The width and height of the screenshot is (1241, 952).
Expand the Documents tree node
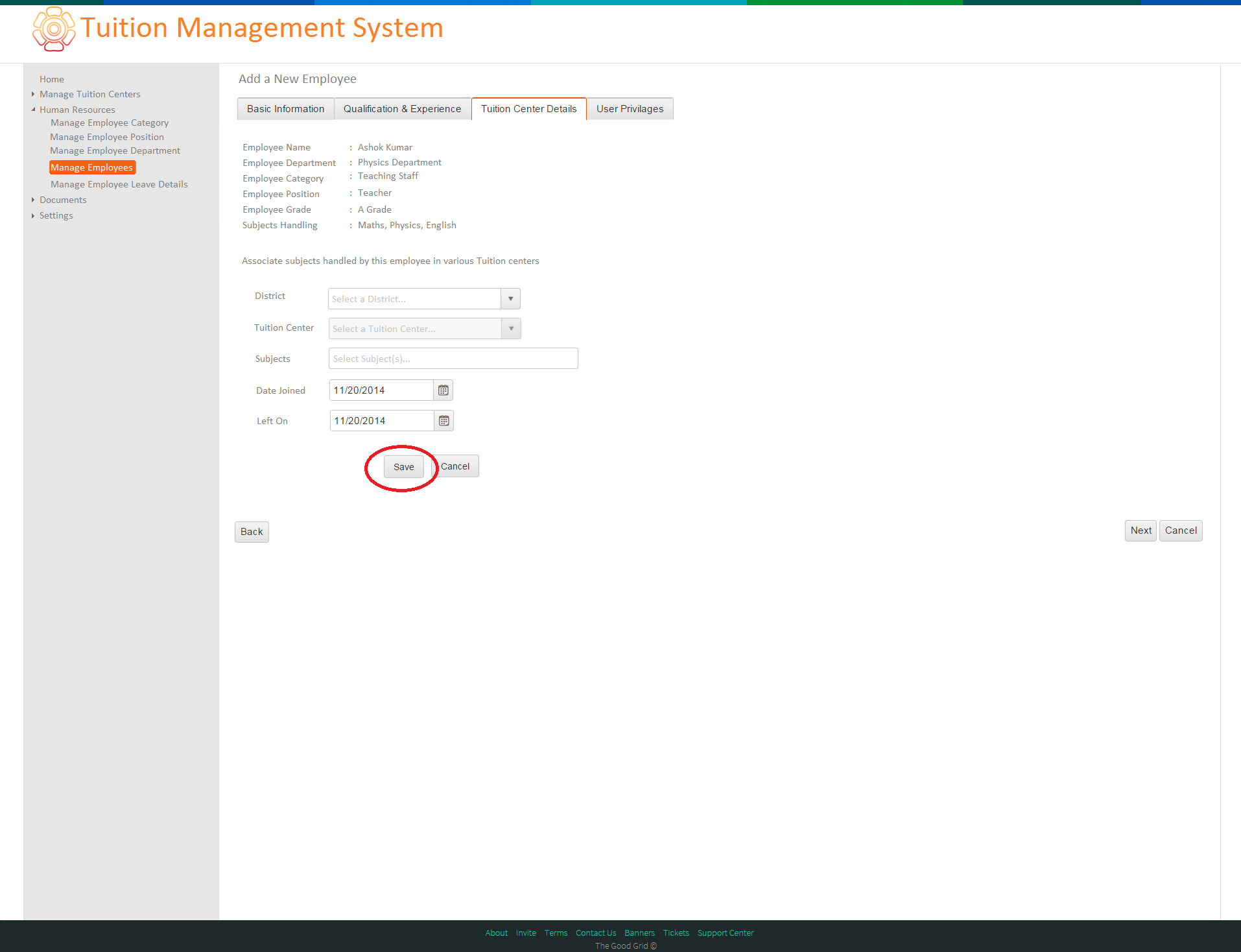tap(33, 200)
